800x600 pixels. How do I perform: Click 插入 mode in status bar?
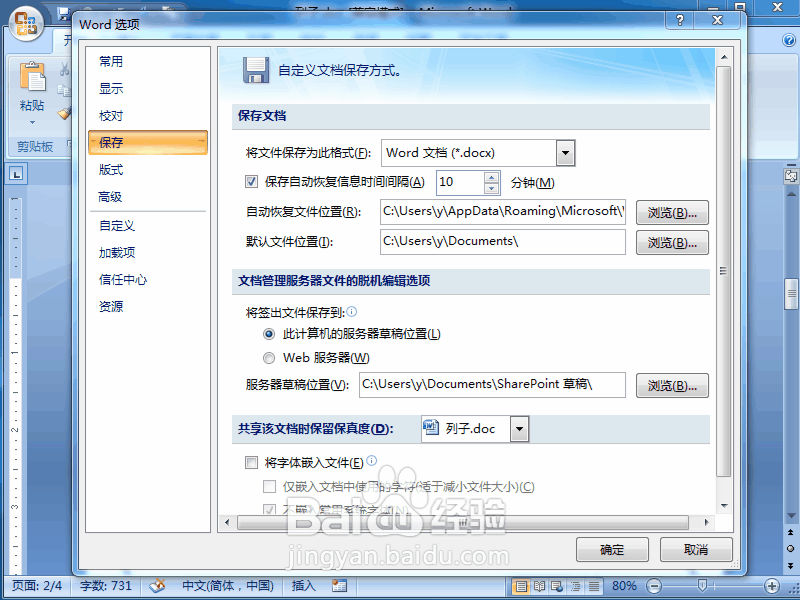click(304, 586)
